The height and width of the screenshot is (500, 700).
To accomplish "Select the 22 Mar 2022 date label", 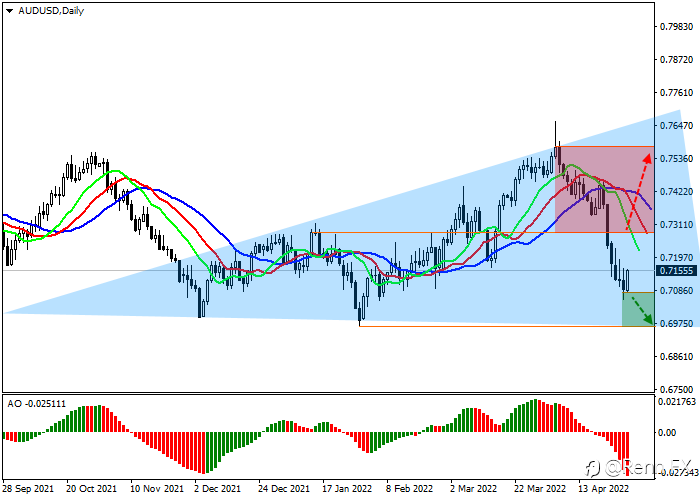I will click(540, 489).
